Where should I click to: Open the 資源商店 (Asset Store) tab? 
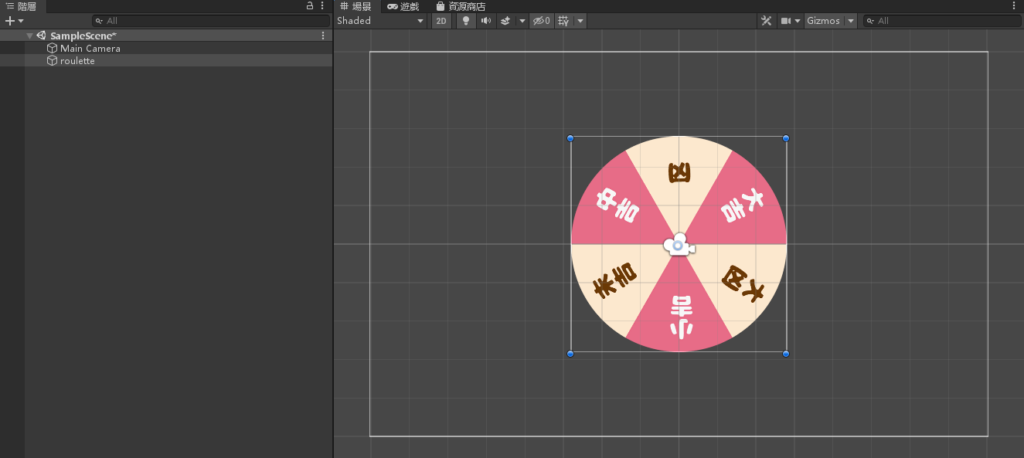point(460,6)
